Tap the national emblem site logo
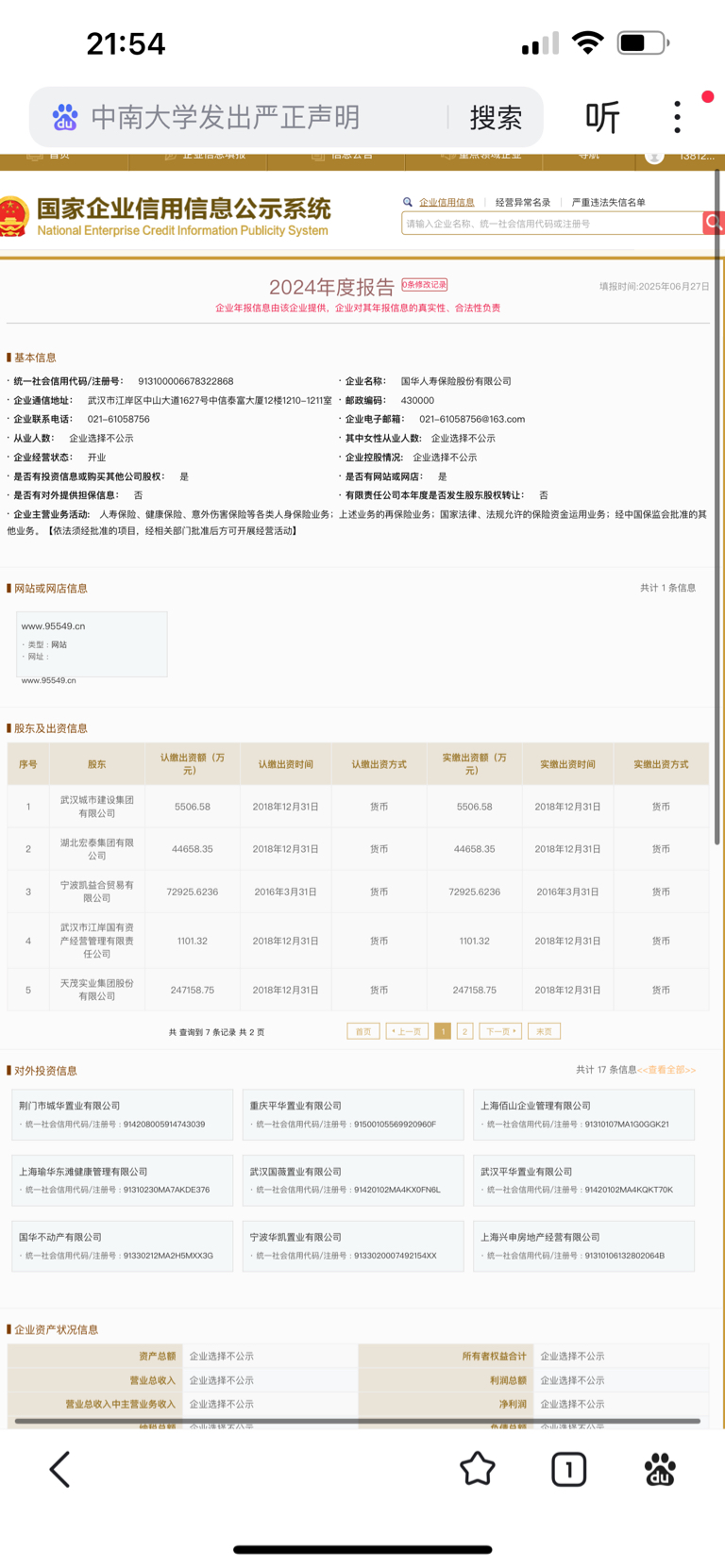This screenshot has width=725, height=1568. click(12, 216)
